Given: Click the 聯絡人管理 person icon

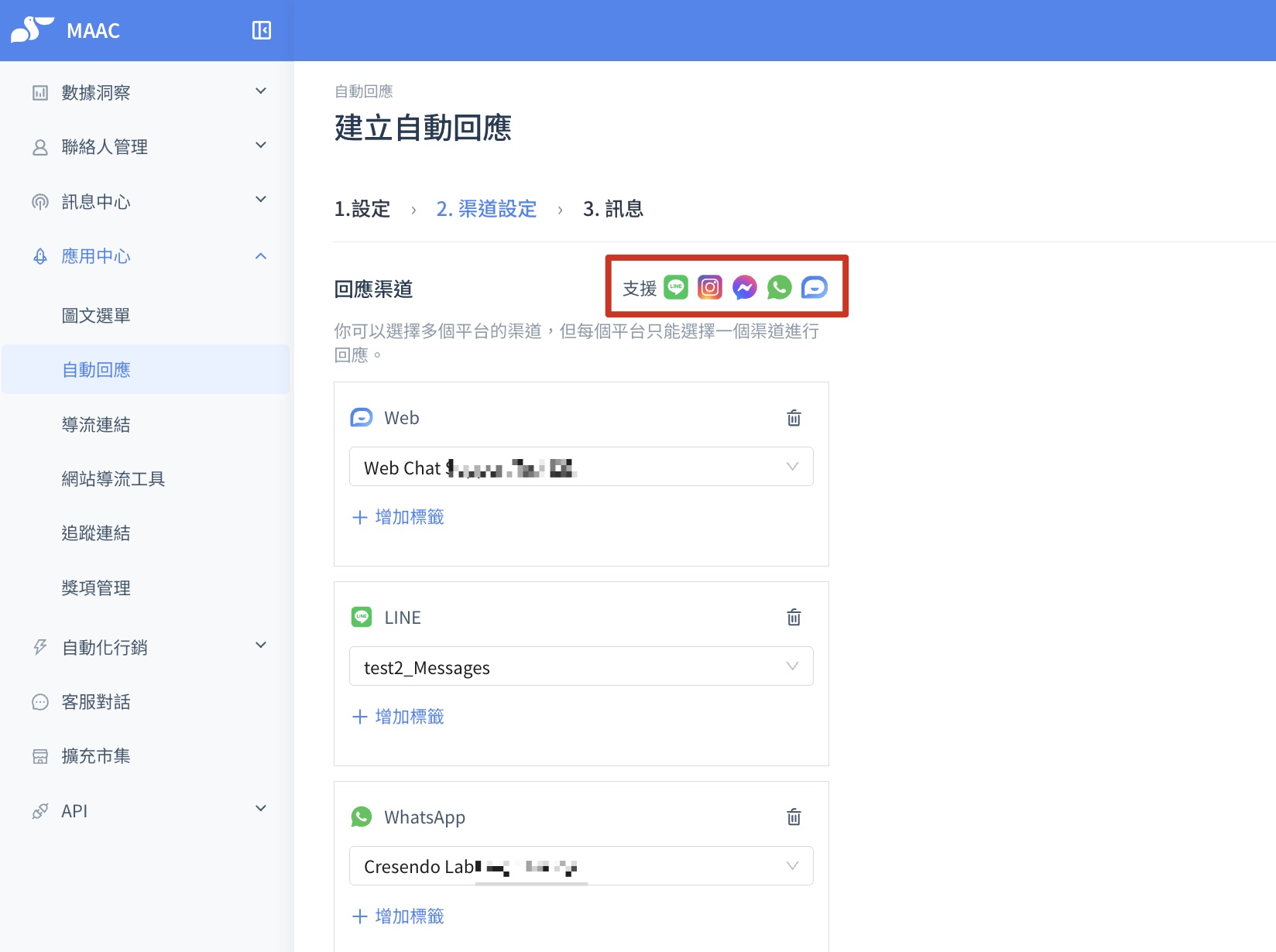Looking at the screenshot, I should click(40, 147).
